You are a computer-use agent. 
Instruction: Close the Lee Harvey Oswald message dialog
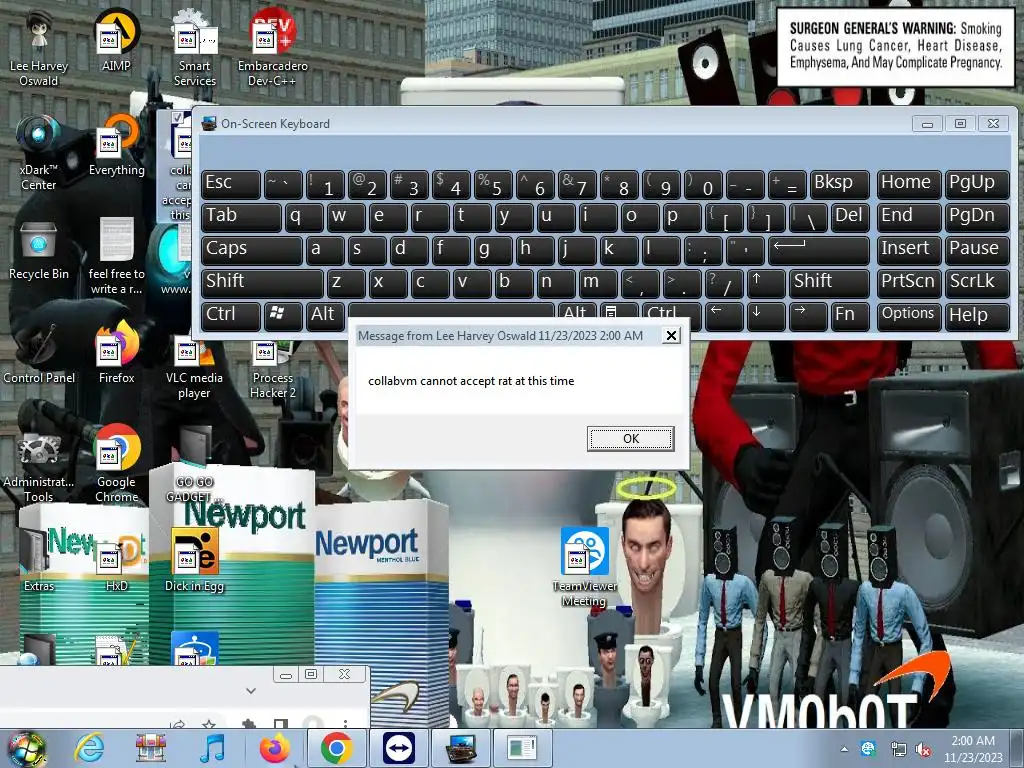[671, 336]
